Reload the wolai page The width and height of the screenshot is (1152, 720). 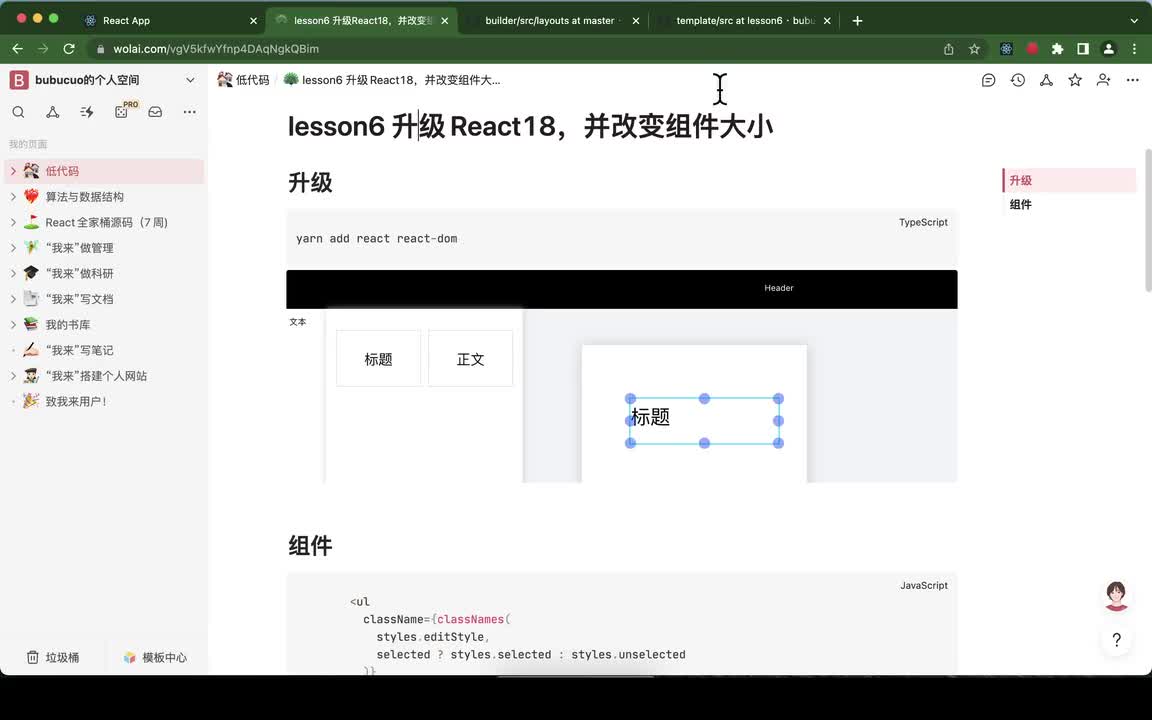[x=69, y=48]
